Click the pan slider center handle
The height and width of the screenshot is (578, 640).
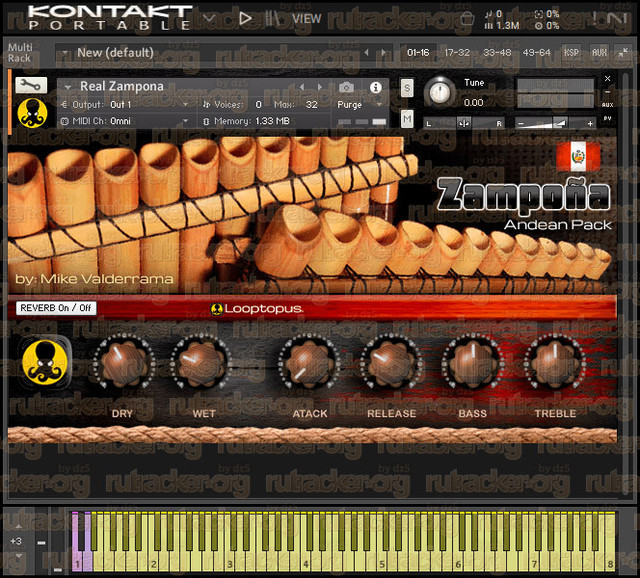coord(464,123)
